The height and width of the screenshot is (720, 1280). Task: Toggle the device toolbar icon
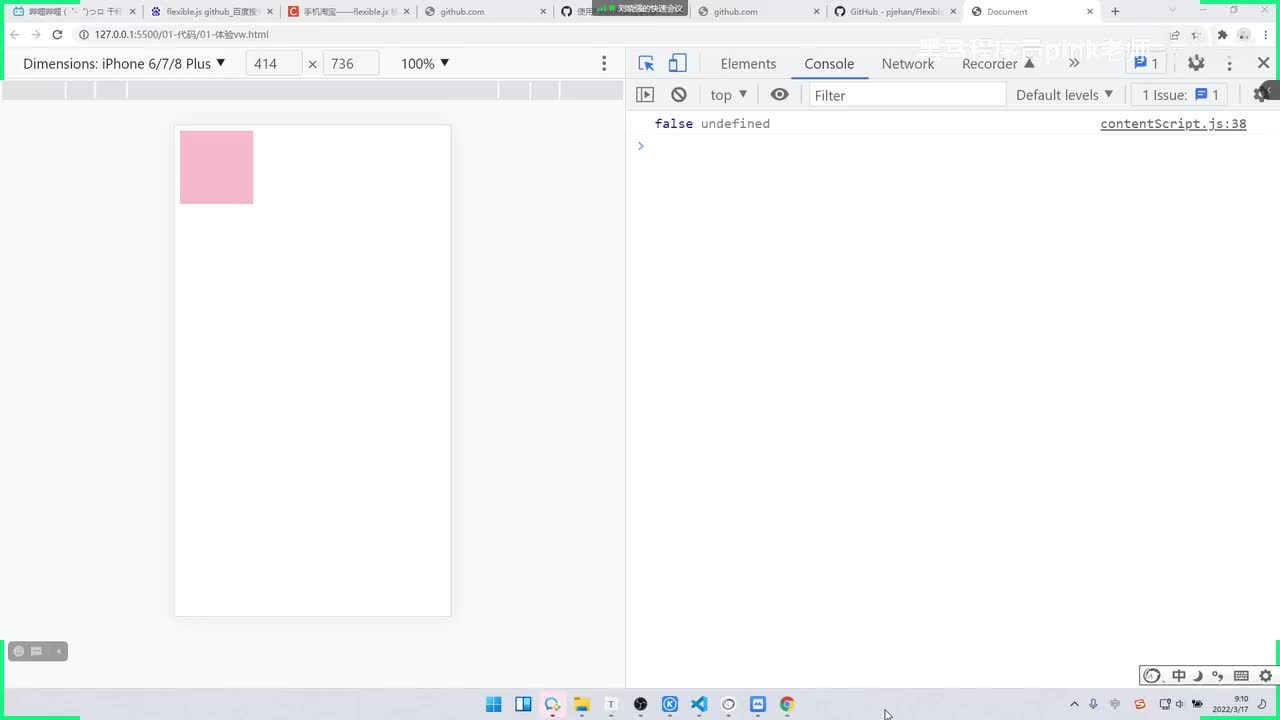(x=677, y=63)
